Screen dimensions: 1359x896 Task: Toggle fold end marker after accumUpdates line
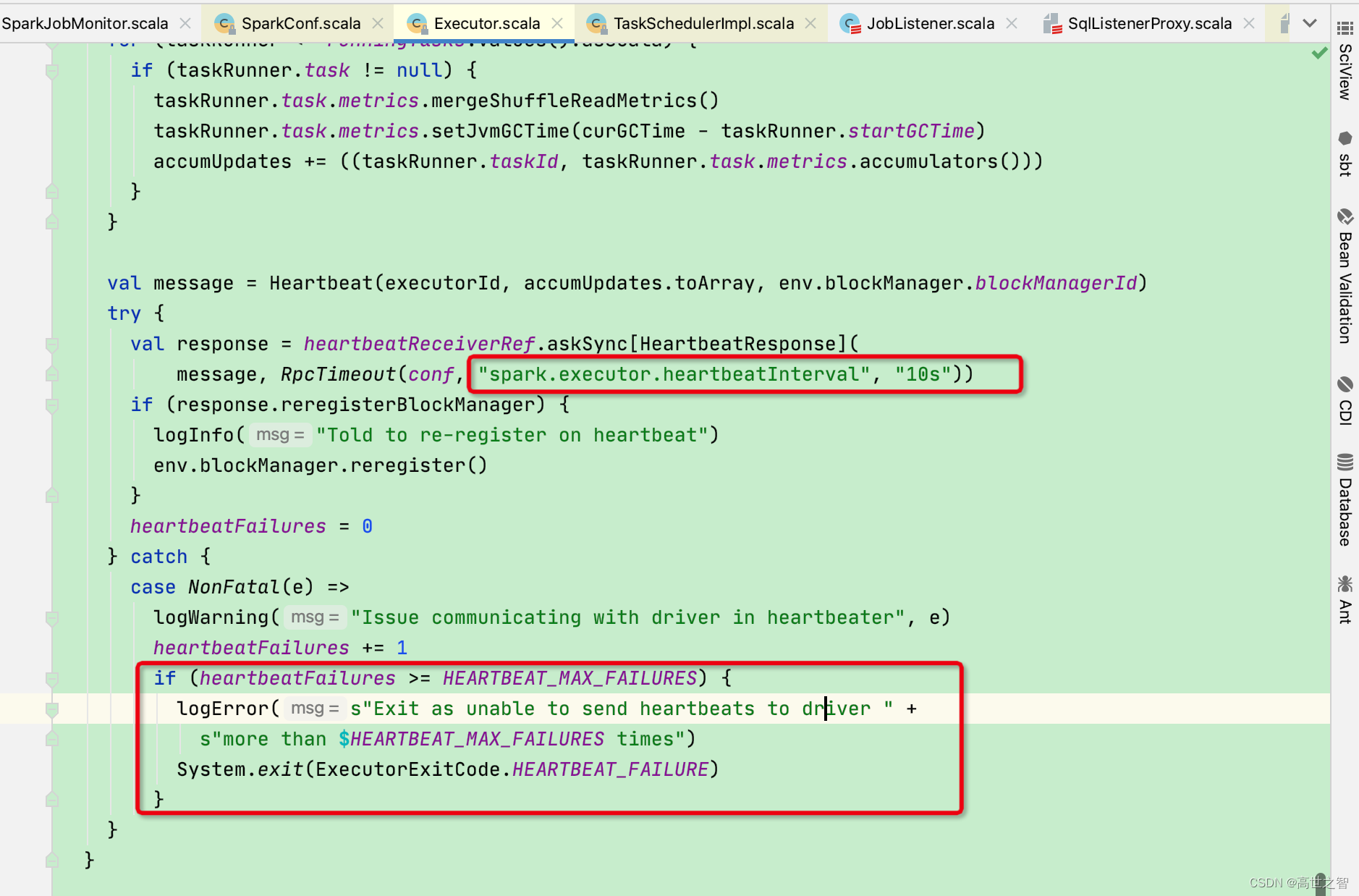(x=52, y=192)
